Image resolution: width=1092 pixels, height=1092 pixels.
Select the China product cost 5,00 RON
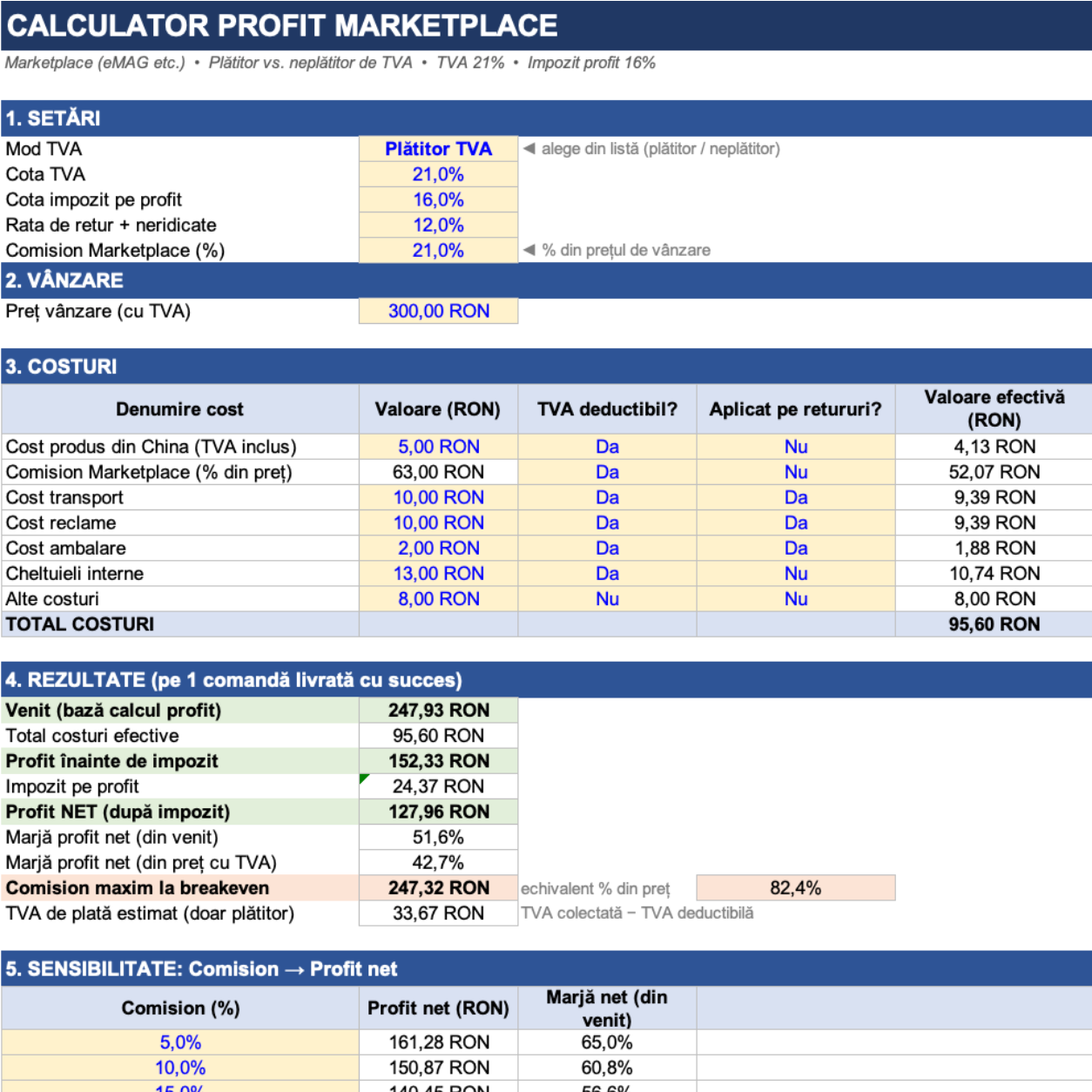point(438,447)
